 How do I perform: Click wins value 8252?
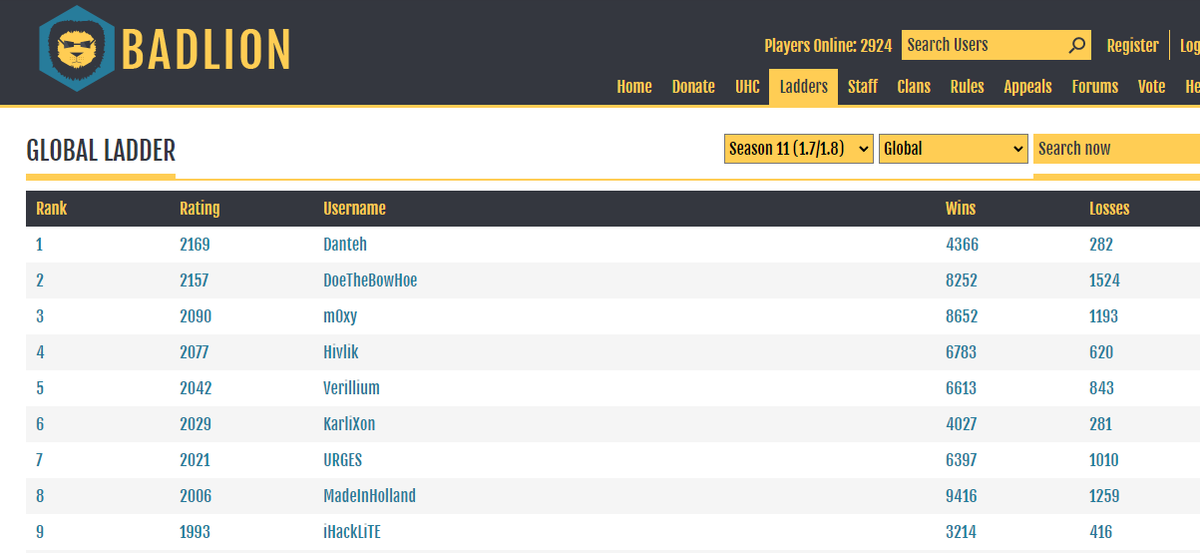point(961,280)
